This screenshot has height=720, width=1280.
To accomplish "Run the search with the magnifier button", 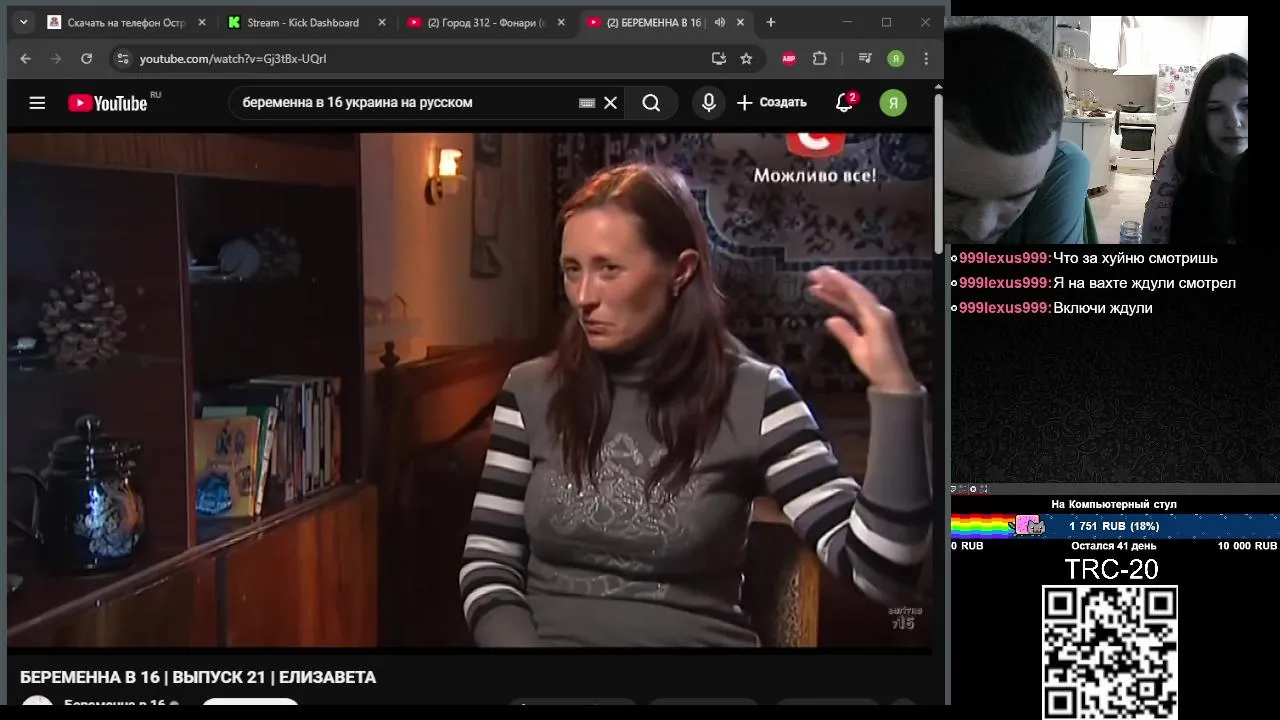I will coord(651,102).
